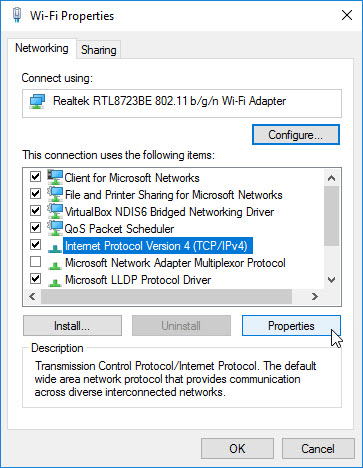Click the items list scroll down arrow
363x468 pixels.
331,280
